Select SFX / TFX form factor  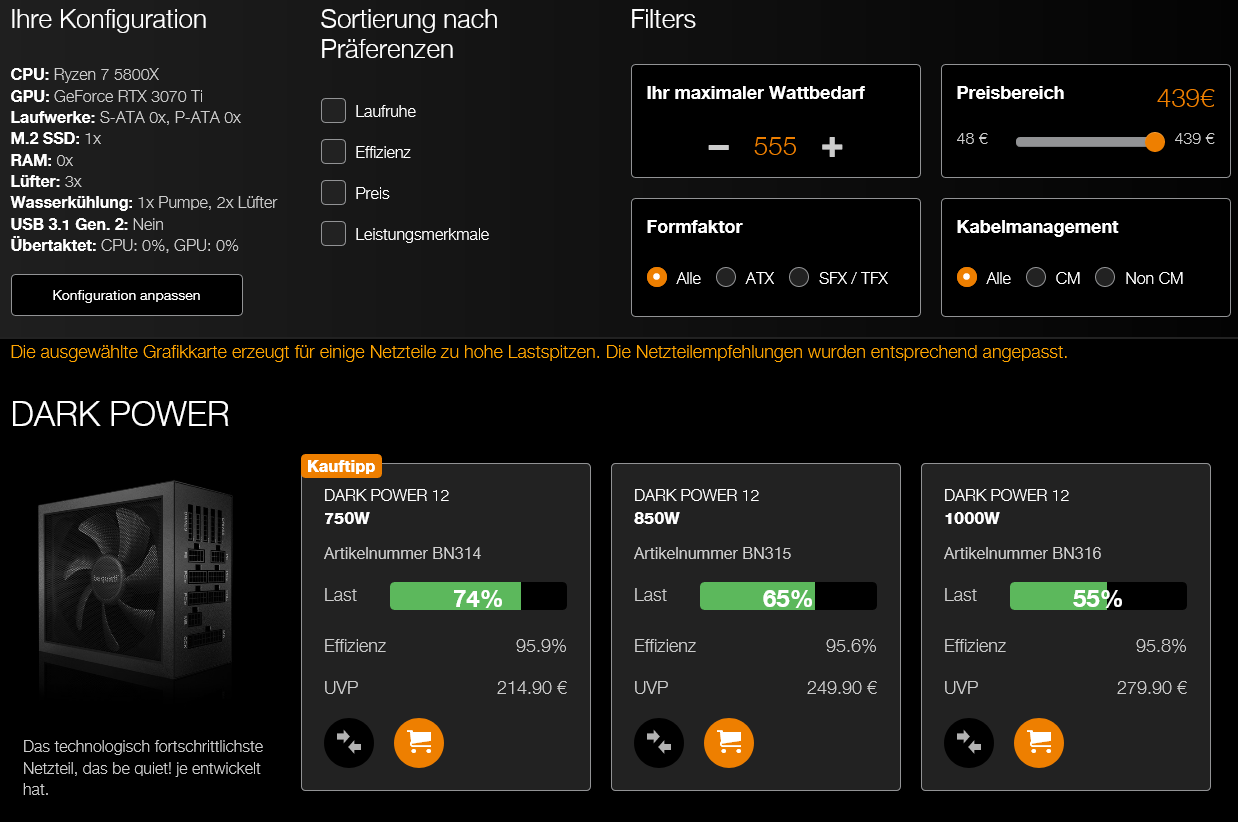pyautogui.click(x=799, y=277)
